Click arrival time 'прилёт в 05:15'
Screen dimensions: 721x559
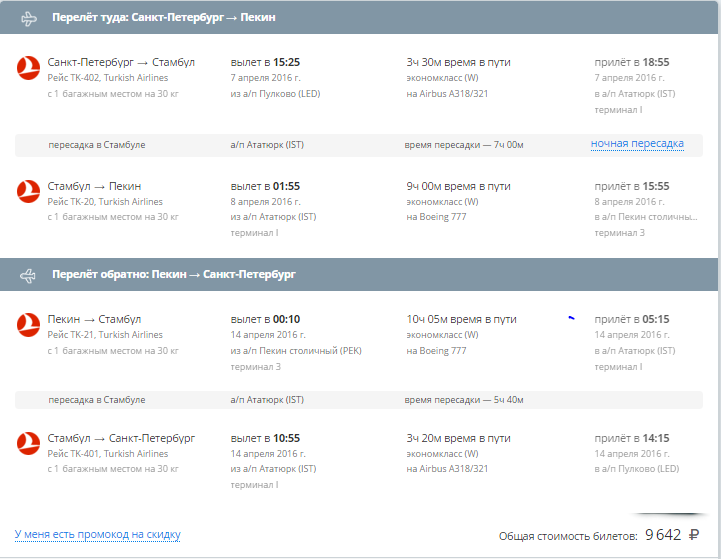(632, 319)
